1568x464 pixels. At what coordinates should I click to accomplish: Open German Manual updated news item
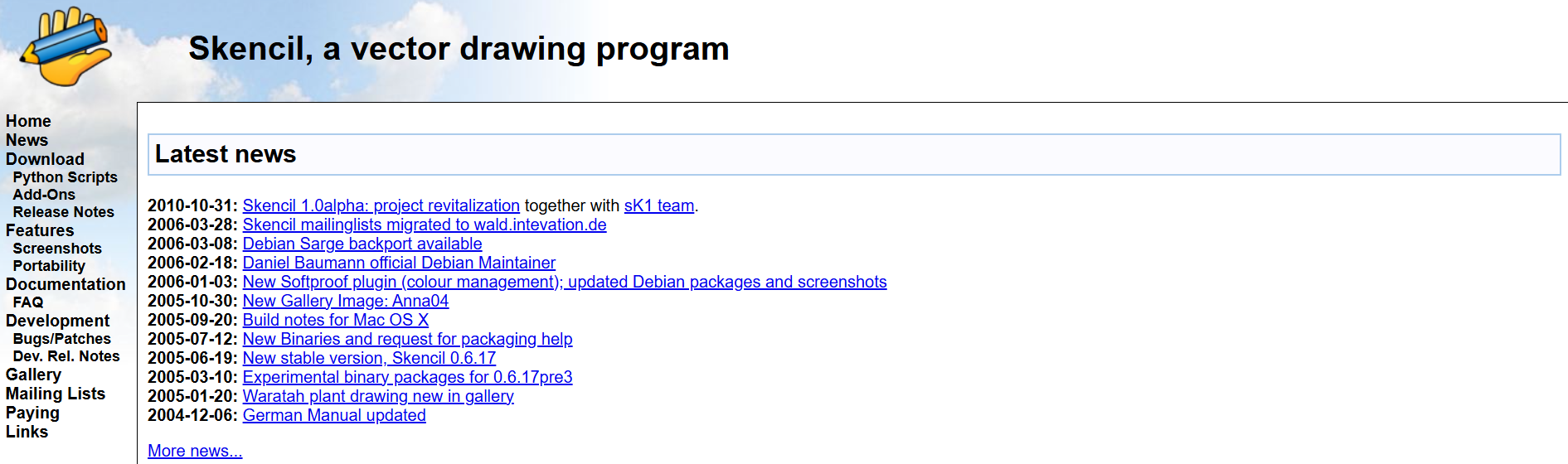click(x=333, y=415)
